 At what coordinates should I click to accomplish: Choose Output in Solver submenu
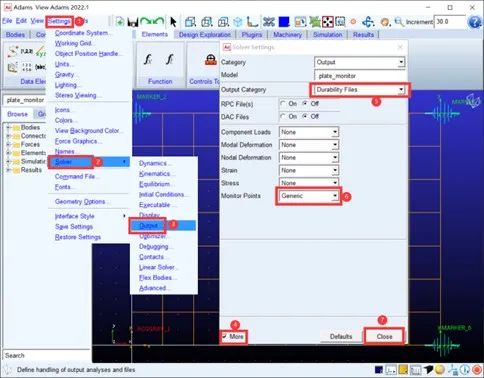(163, 226)
